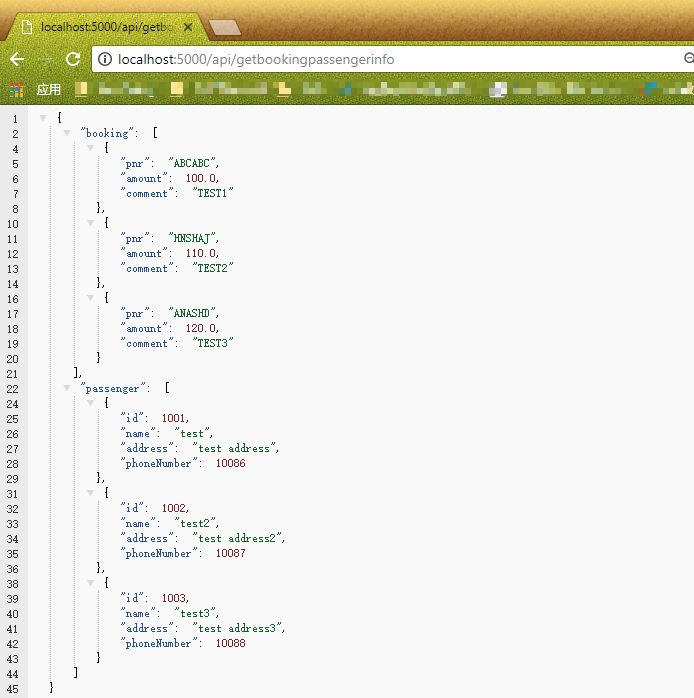Click the phoneNumber value 10086
Screen dimensions: 694x698
pyautogui.click(x=230, y=463)
